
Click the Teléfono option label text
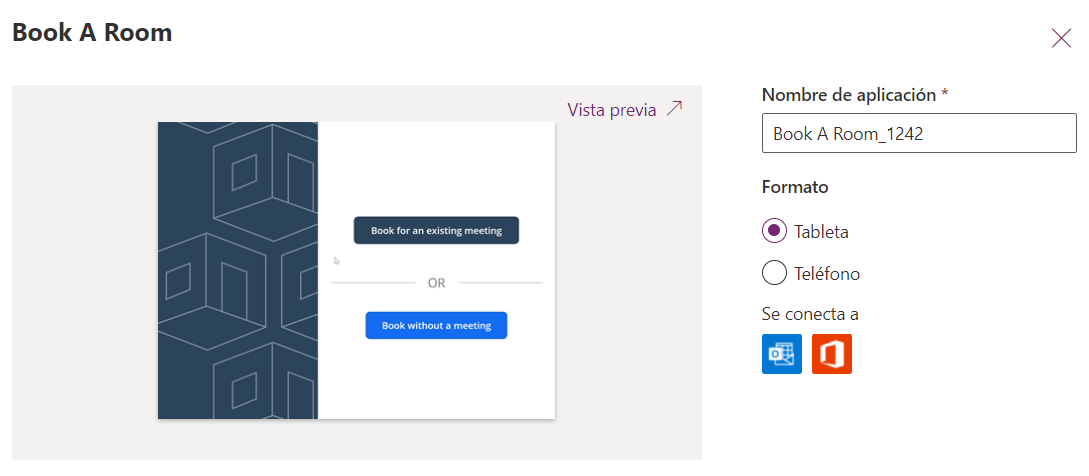pos(827,274)
